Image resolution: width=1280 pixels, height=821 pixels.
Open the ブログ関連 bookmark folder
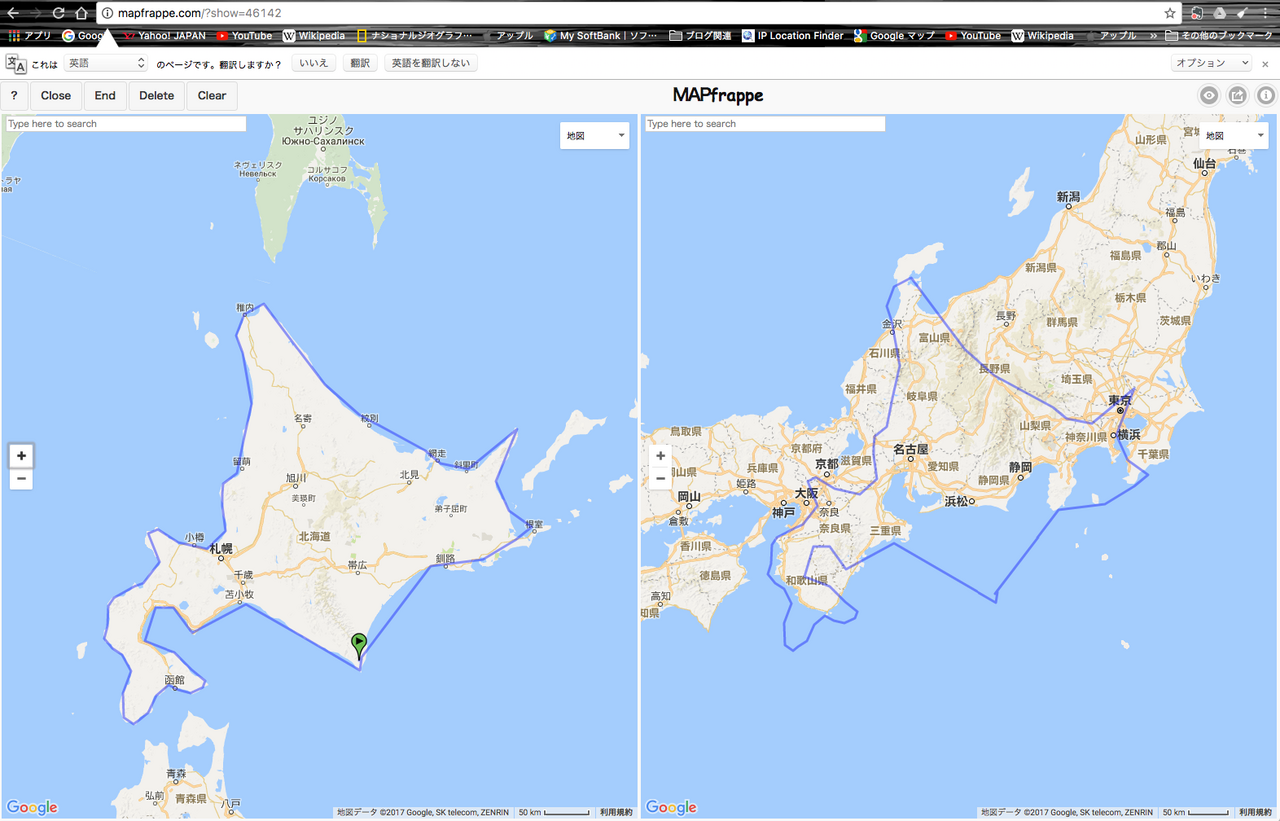(700, 35)
